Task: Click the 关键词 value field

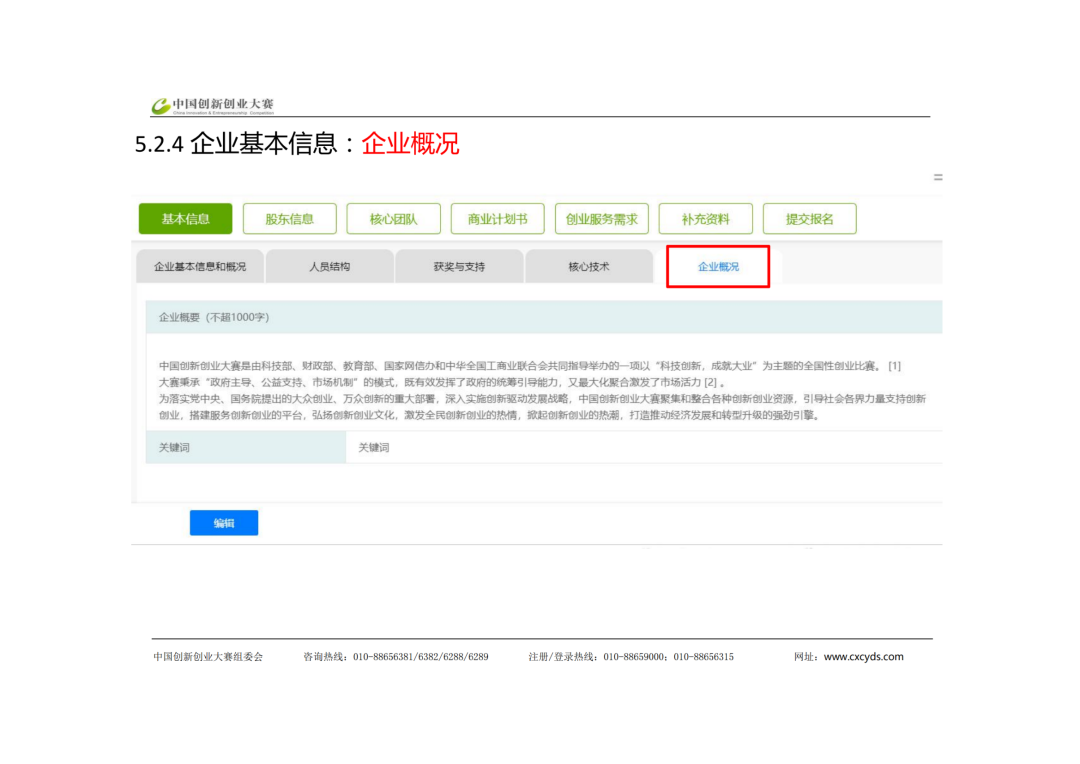Action: pyautogui.click(x=643, y=447)
